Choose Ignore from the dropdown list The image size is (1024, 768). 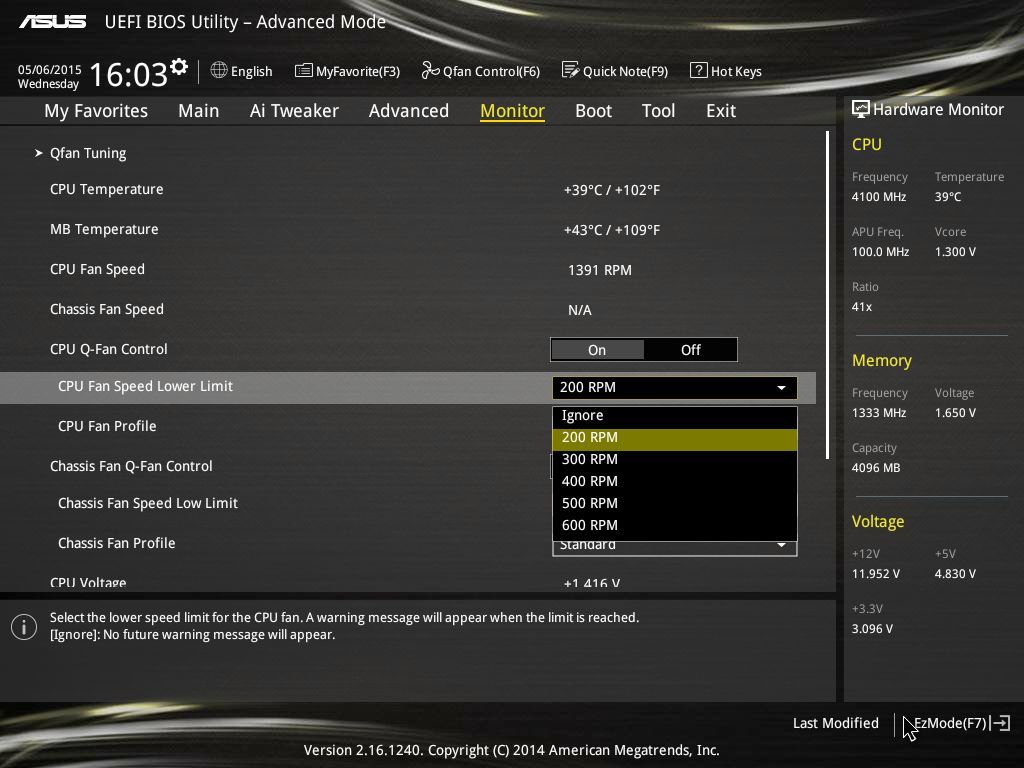(675, 416)
